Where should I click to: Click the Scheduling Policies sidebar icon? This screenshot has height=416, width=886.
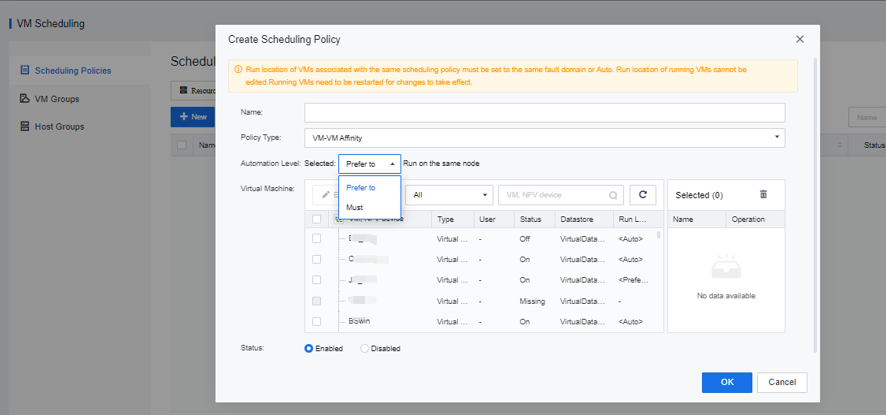pos(24,71)
